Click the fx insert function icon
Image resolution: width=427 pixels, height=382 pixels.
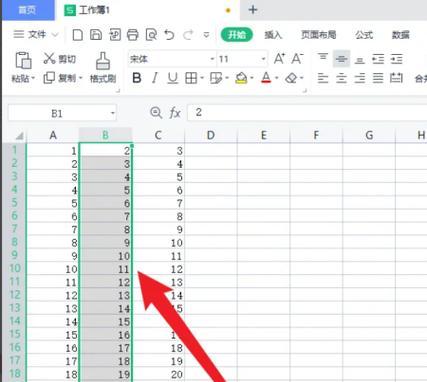[175, 113]
